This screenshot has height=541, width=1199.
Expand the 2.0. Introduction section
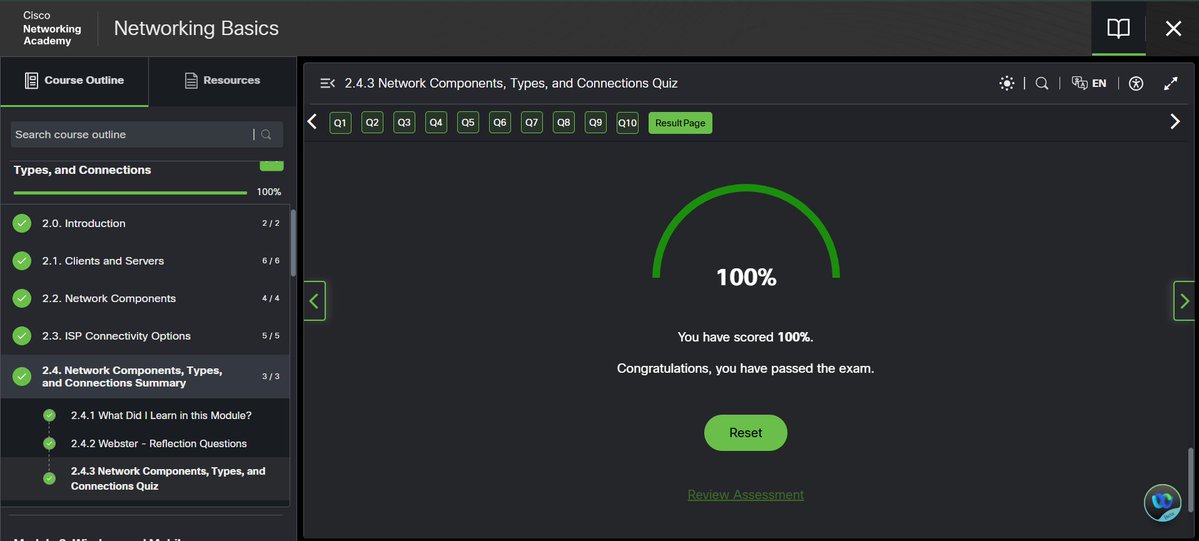click(145, 223)
